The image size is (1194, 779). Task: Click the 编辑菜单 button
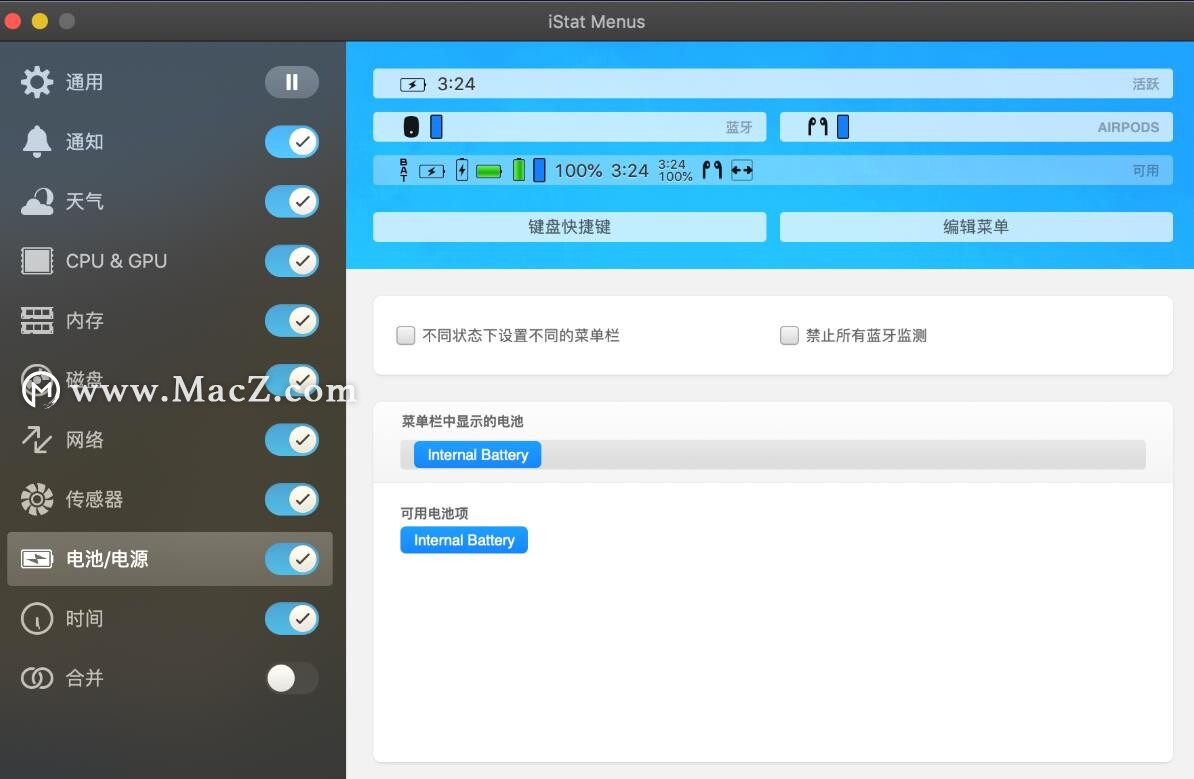click(x=976, y=227)
